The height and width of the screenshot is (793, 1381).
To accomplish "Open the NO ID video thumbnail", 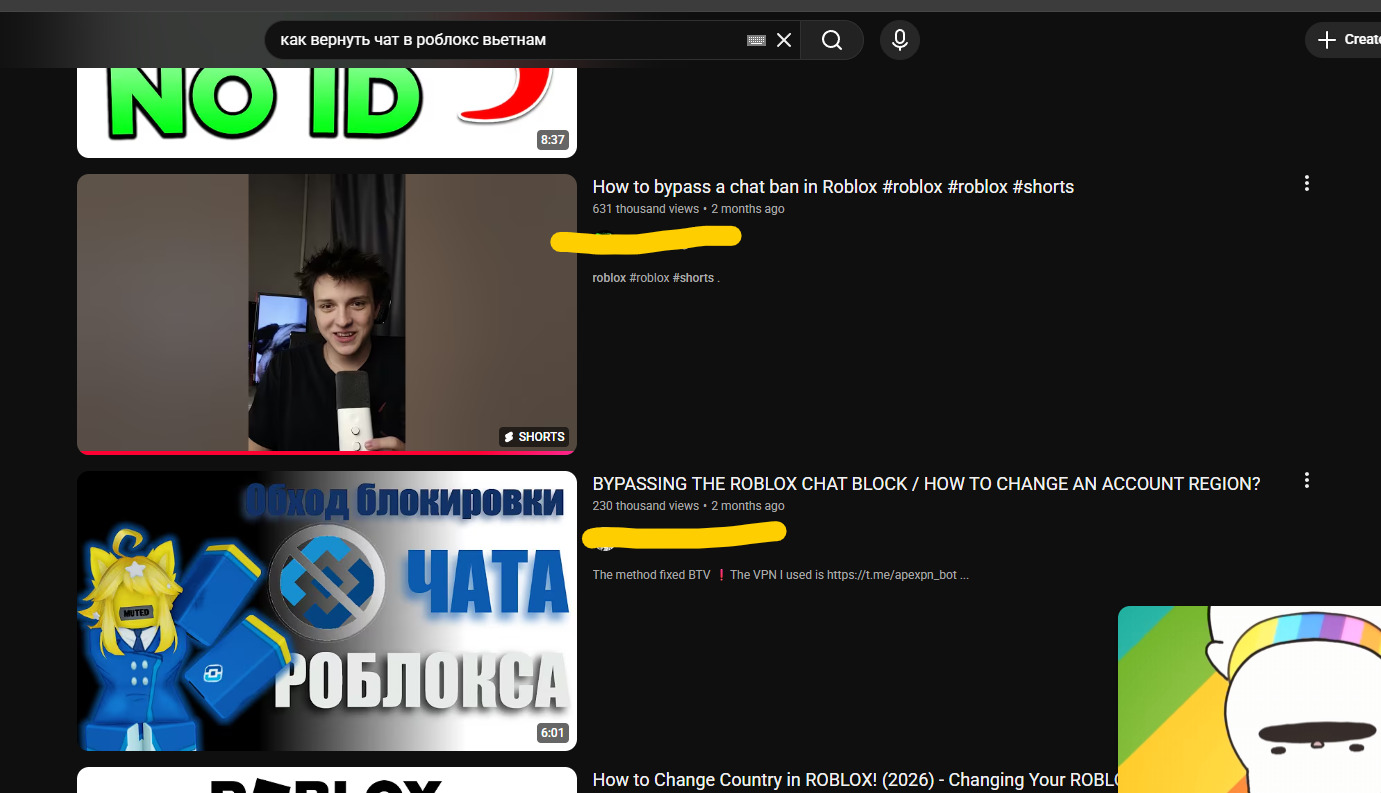I will tap(327, 112).
